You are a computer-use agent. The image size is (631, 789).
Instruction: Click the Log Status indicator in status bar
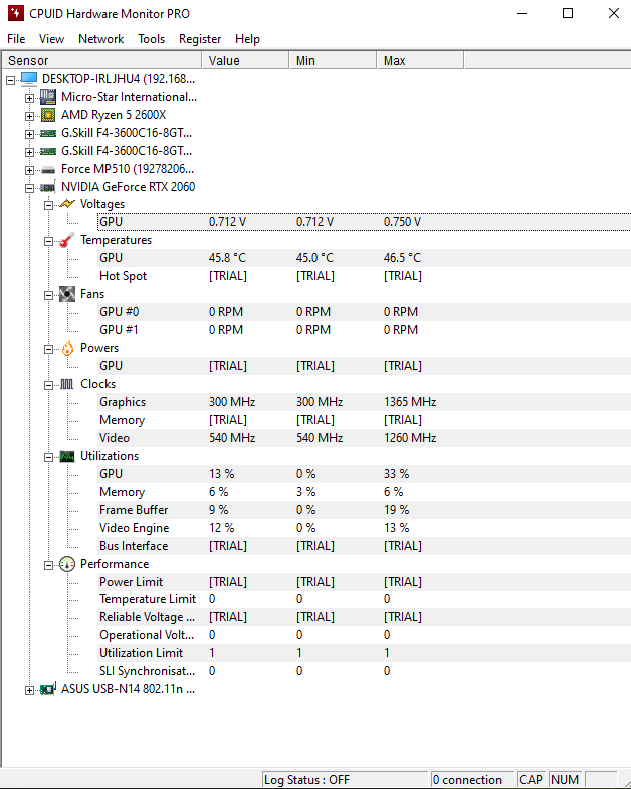(343, 780)
